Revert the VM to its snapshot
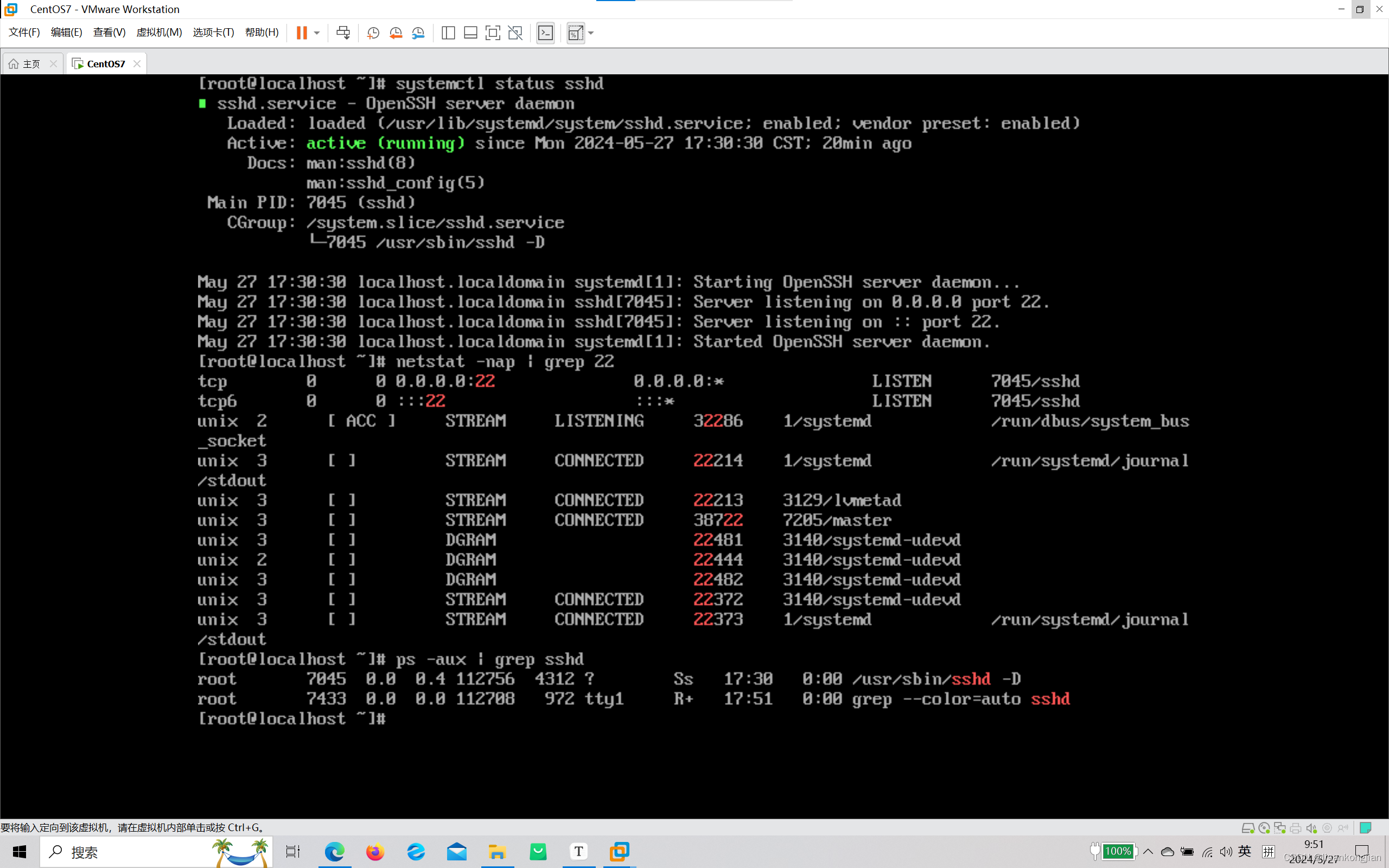The width and height of the screenshot is (1389, 868). pyautogui.click(x=396, y=33)
